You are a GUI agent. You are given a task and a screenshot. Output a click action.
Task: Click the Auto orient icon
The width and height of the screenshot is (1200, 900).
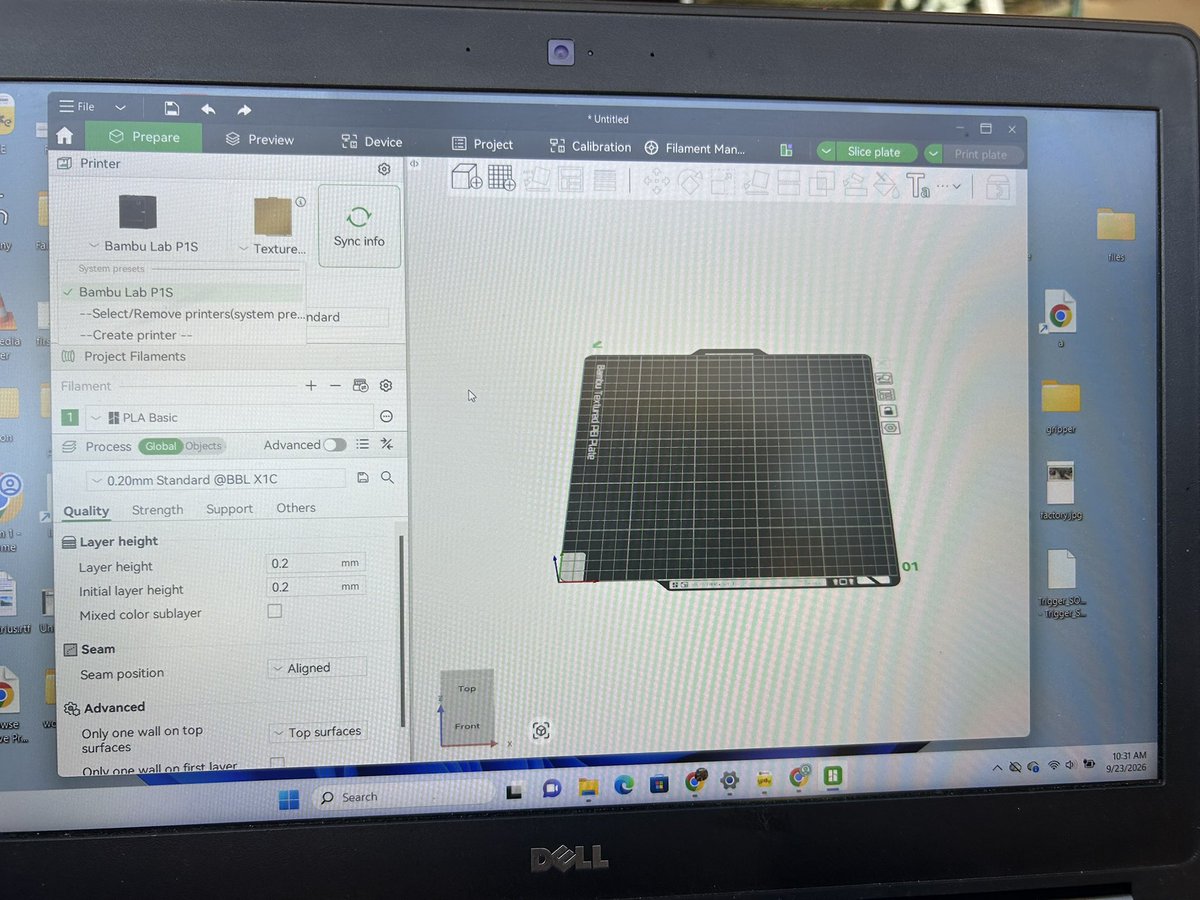[537, 179]
